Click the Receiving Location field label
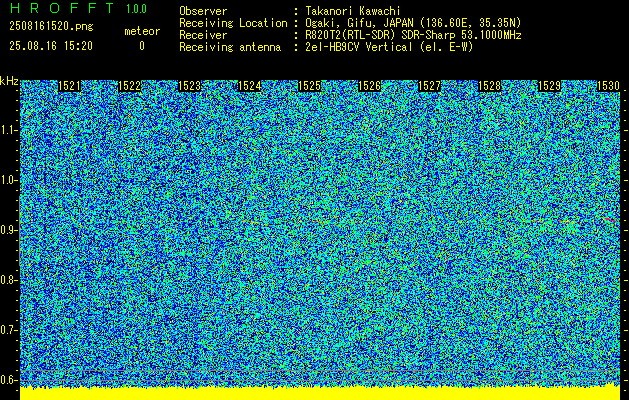 pyautogui.click(x=233, y=23)
